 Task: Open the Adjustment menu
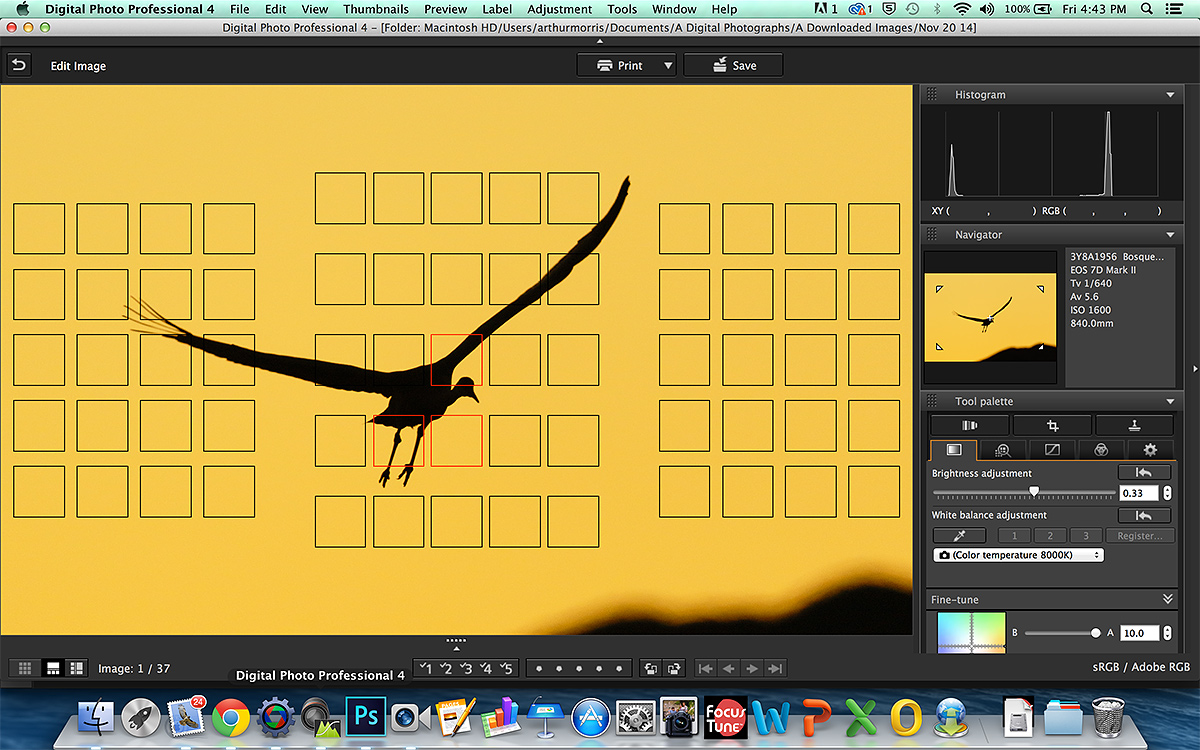(x=560, y=9)
